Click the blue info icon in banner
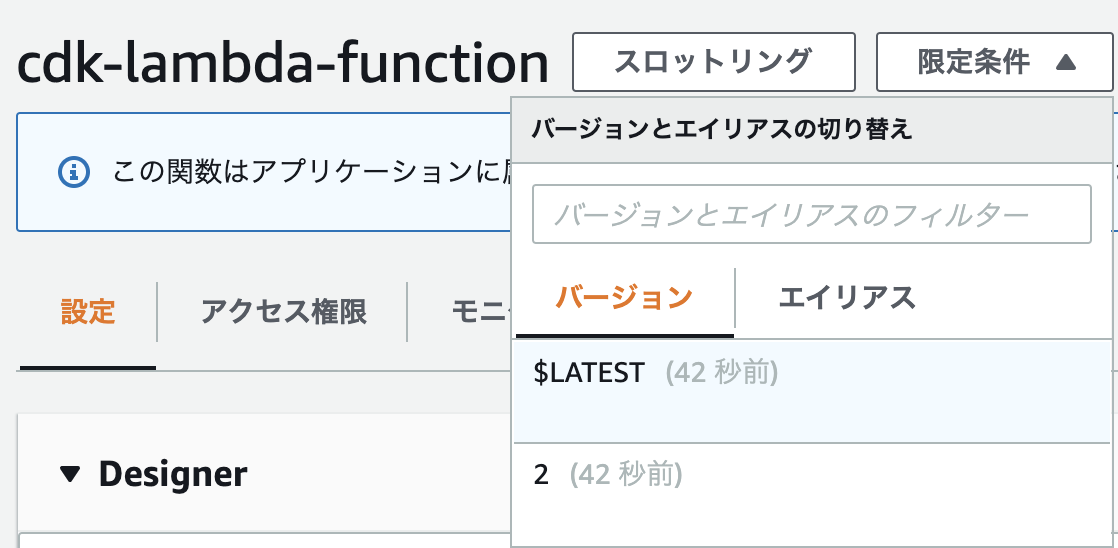The image size is (1118, 548). 73,172
